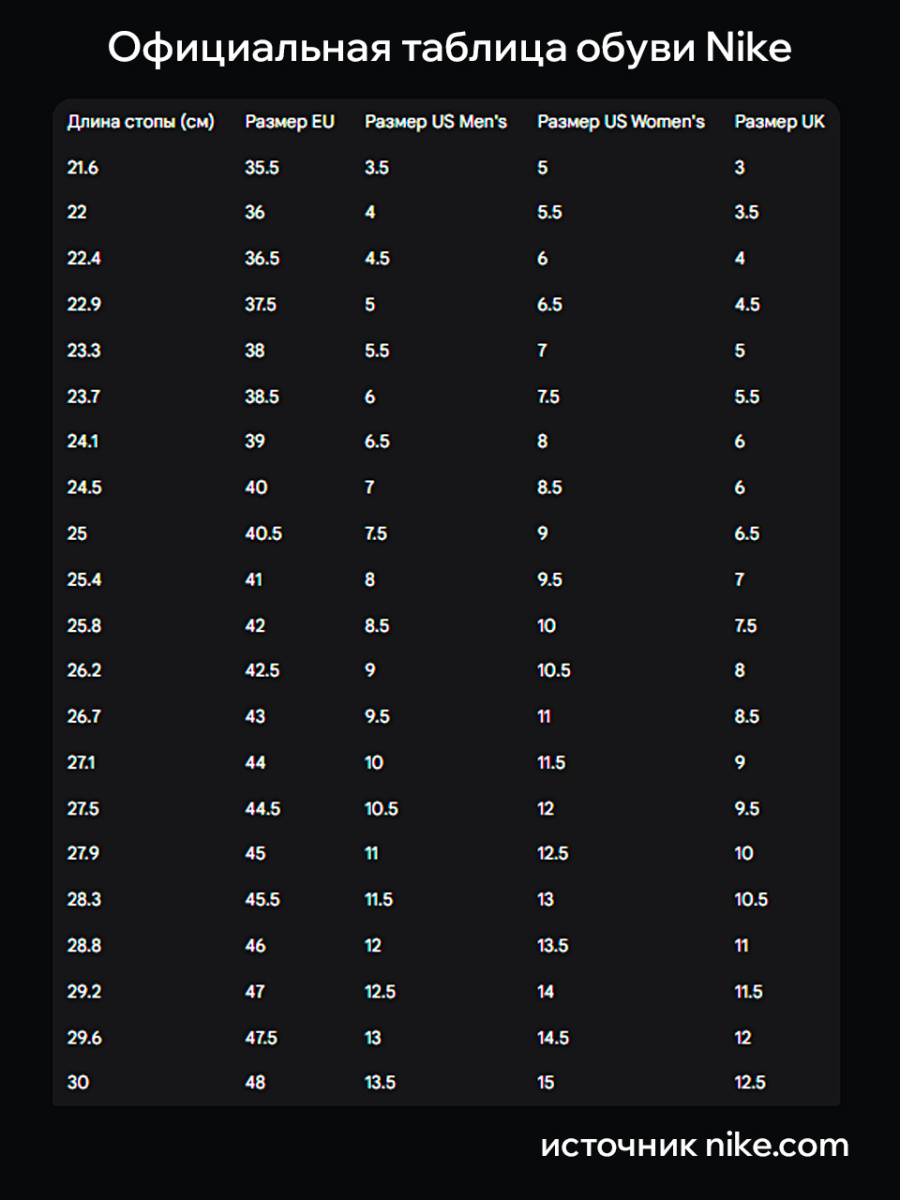
Task: Select the foot length 26.7 cell
Action: (x=84, y=717)
